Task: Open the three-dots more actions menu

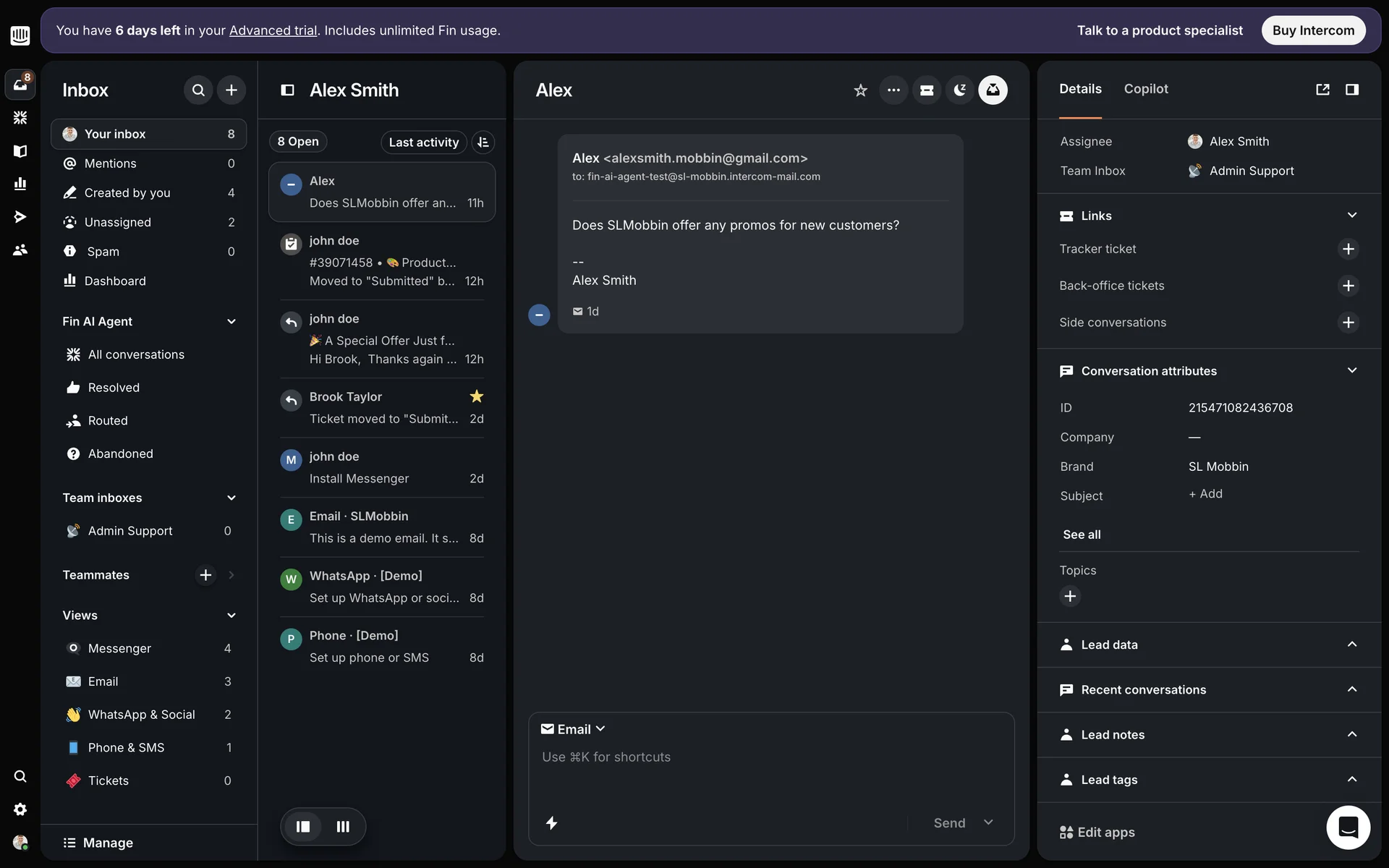Action: click(893, 90)
